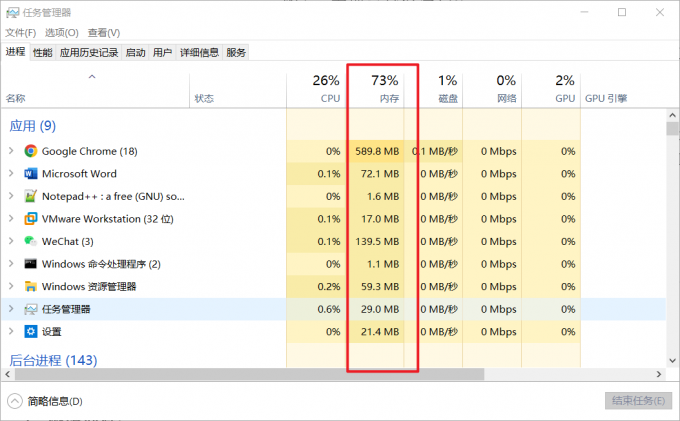Click the Microsoft Word process icon
Screen dimensions: 680x421
point(31,174)
